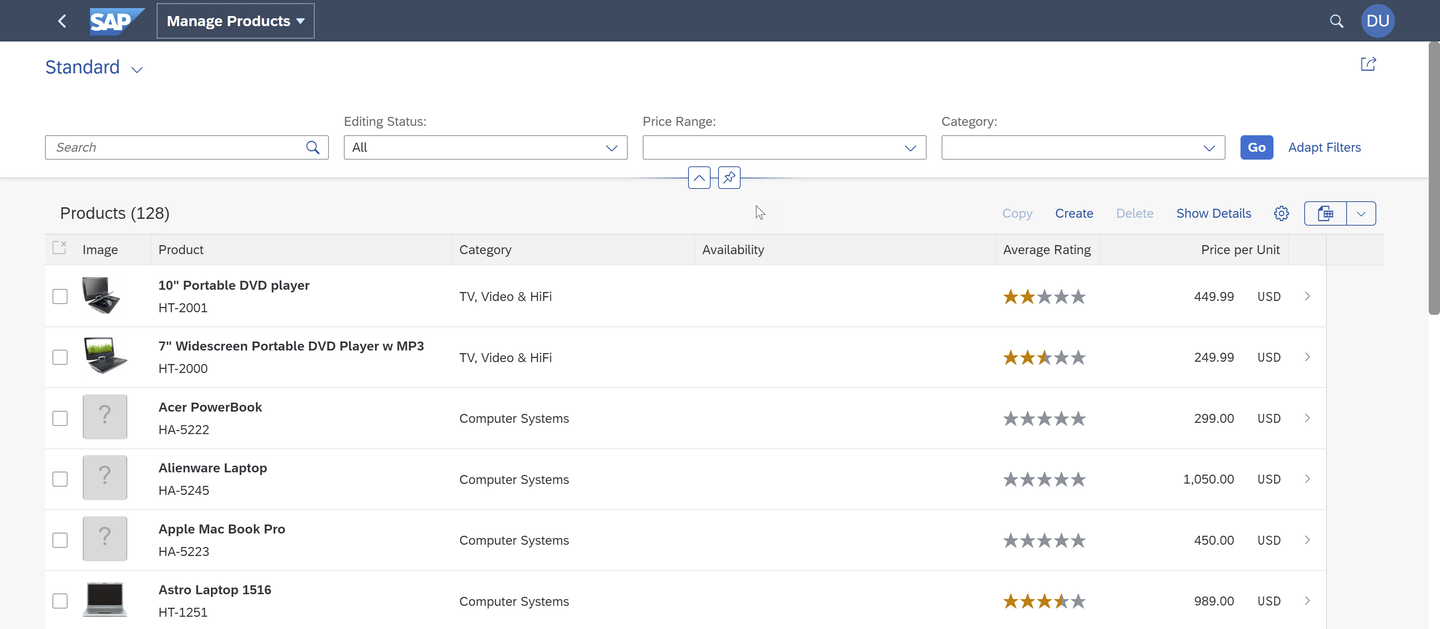Navigate into Apple Mac Book Pro arrow

1307,540
